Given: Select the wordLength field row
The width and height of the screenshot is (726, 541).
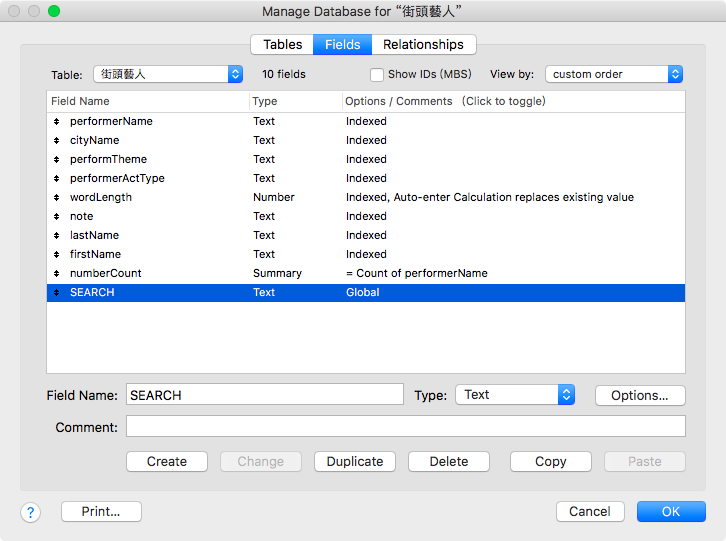Looking at the screenshot, I should pos(366,197).
